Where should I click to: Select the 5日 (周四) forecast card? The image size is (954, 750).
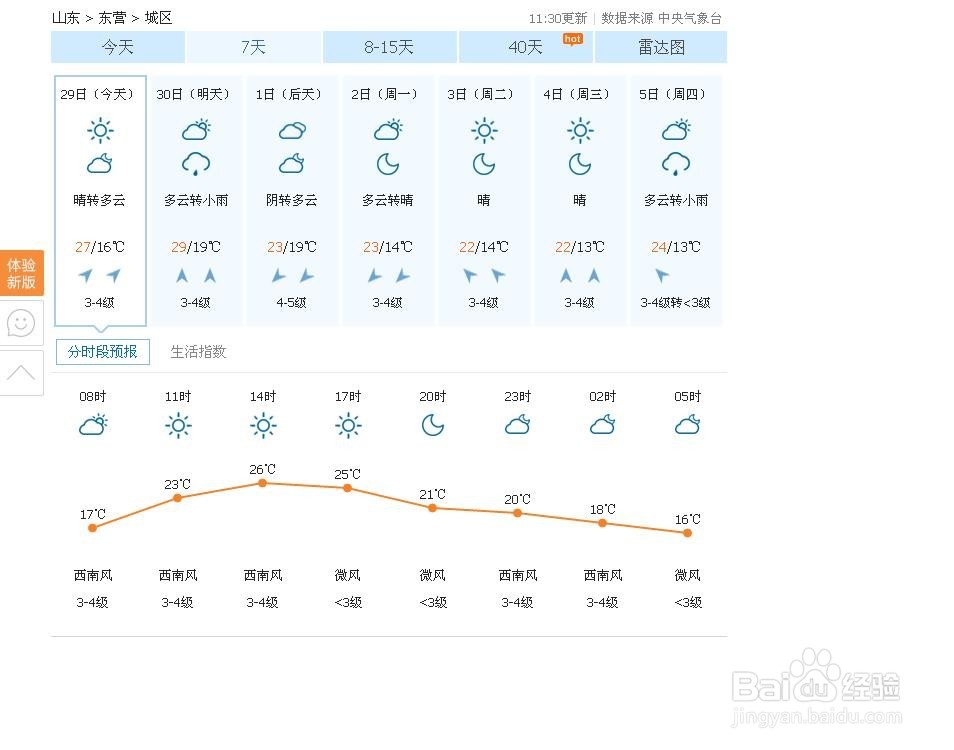[x=676, y=201]
